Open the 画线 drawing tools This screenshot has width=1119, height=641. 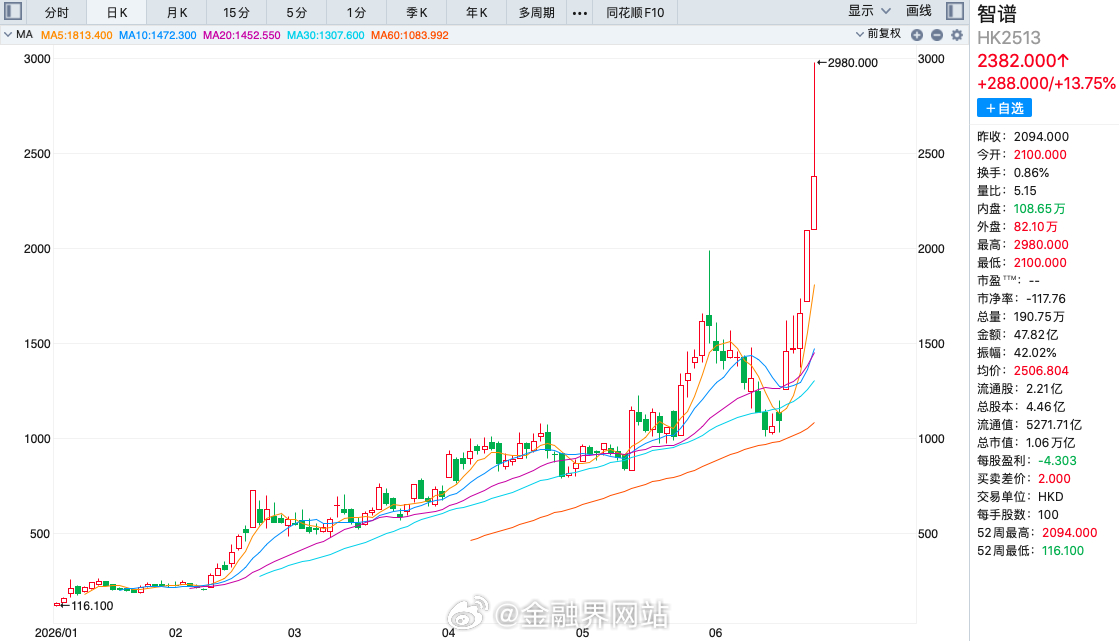[x=918, y=11]
